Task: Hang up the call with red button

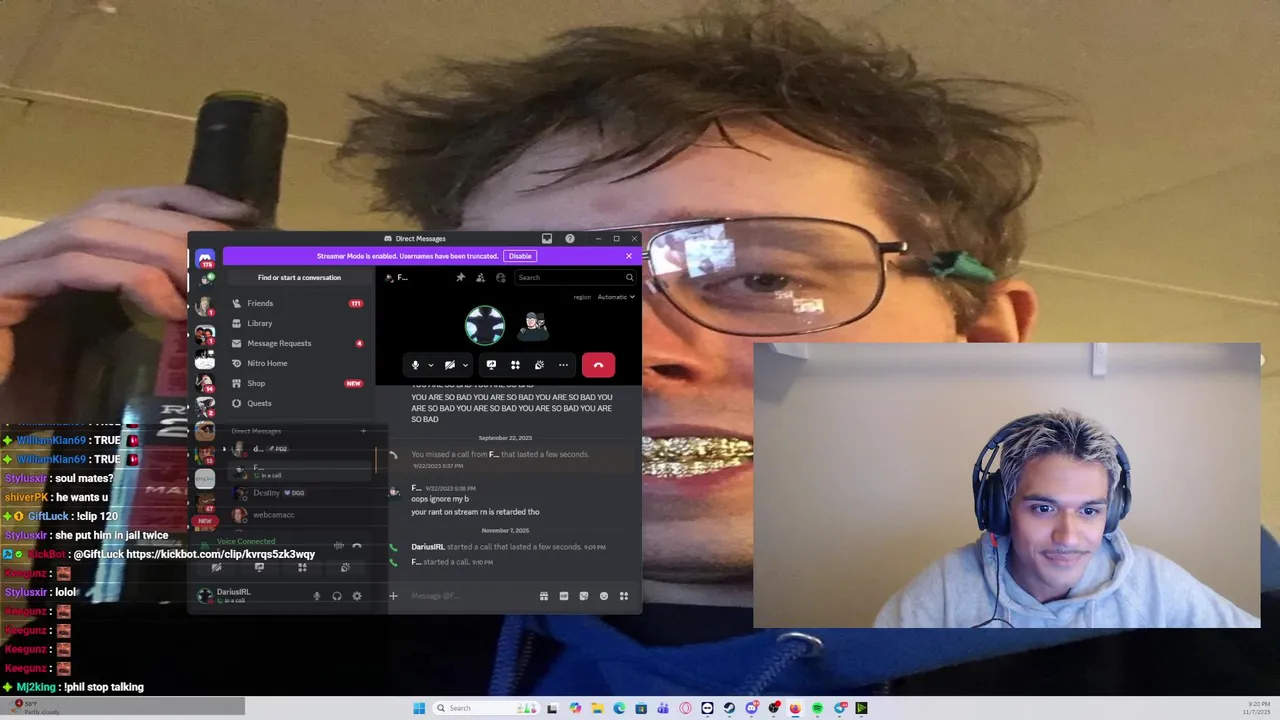Action: 598,365
